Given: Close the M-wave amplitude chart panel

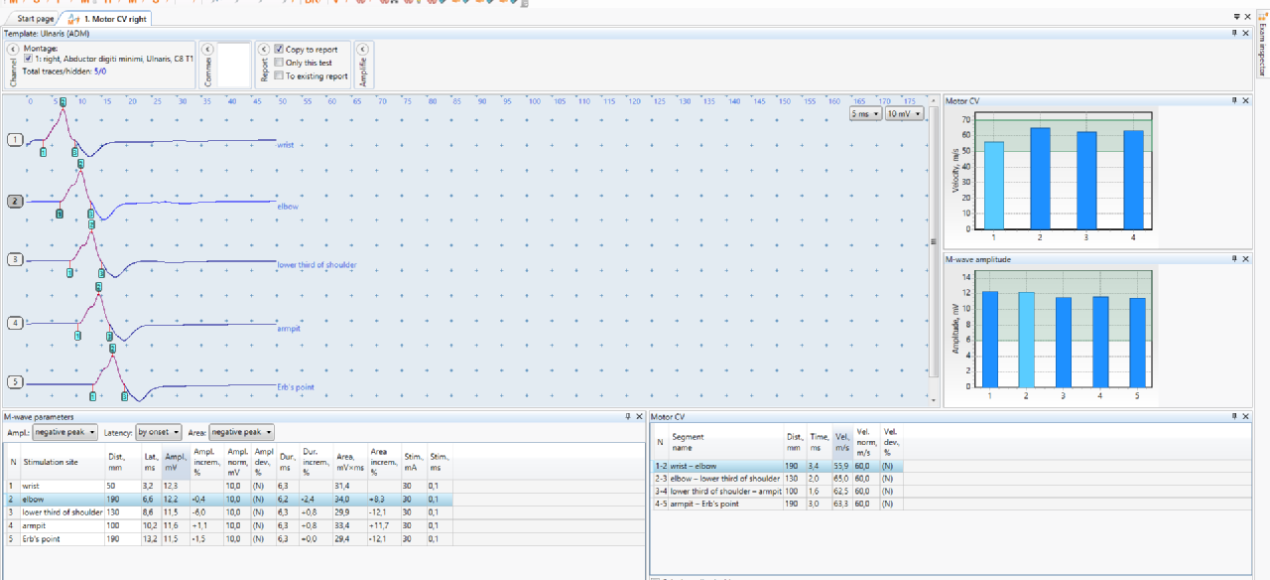Looking at the screenshot, I should tap(1245, 259).
